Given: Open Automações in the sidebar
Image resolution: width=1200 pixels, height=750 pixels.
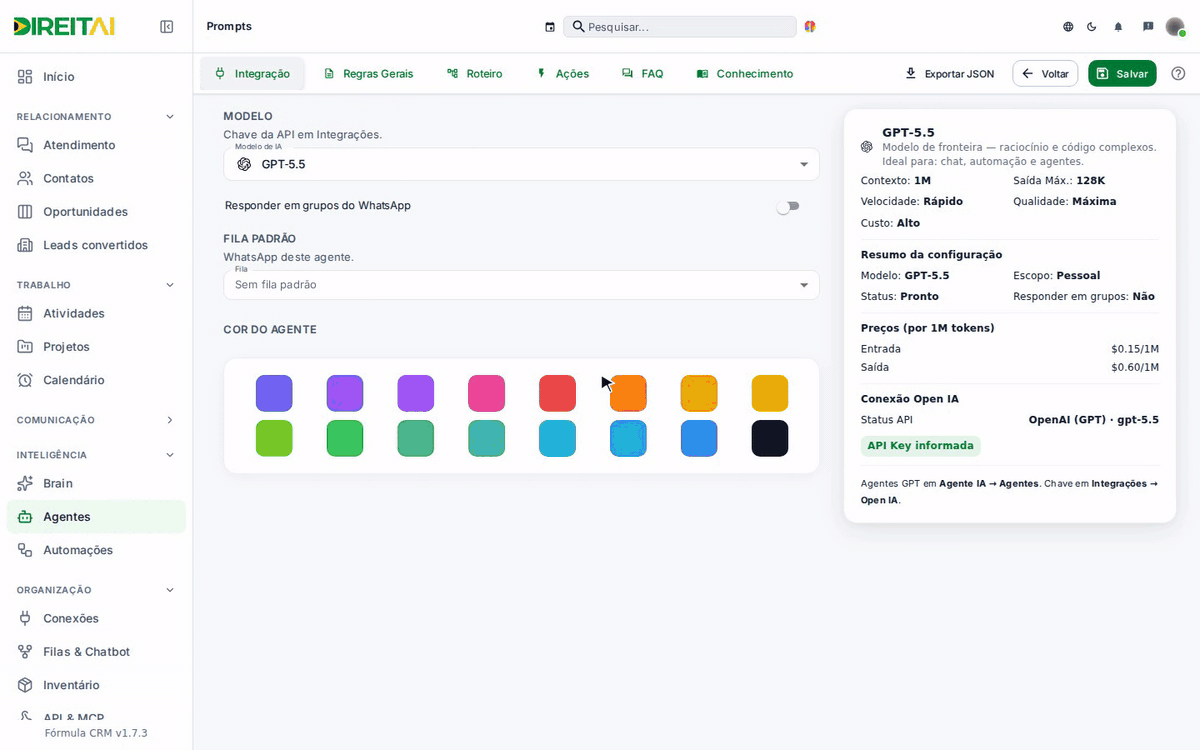Looking at the screenshot, I should 96,550.
